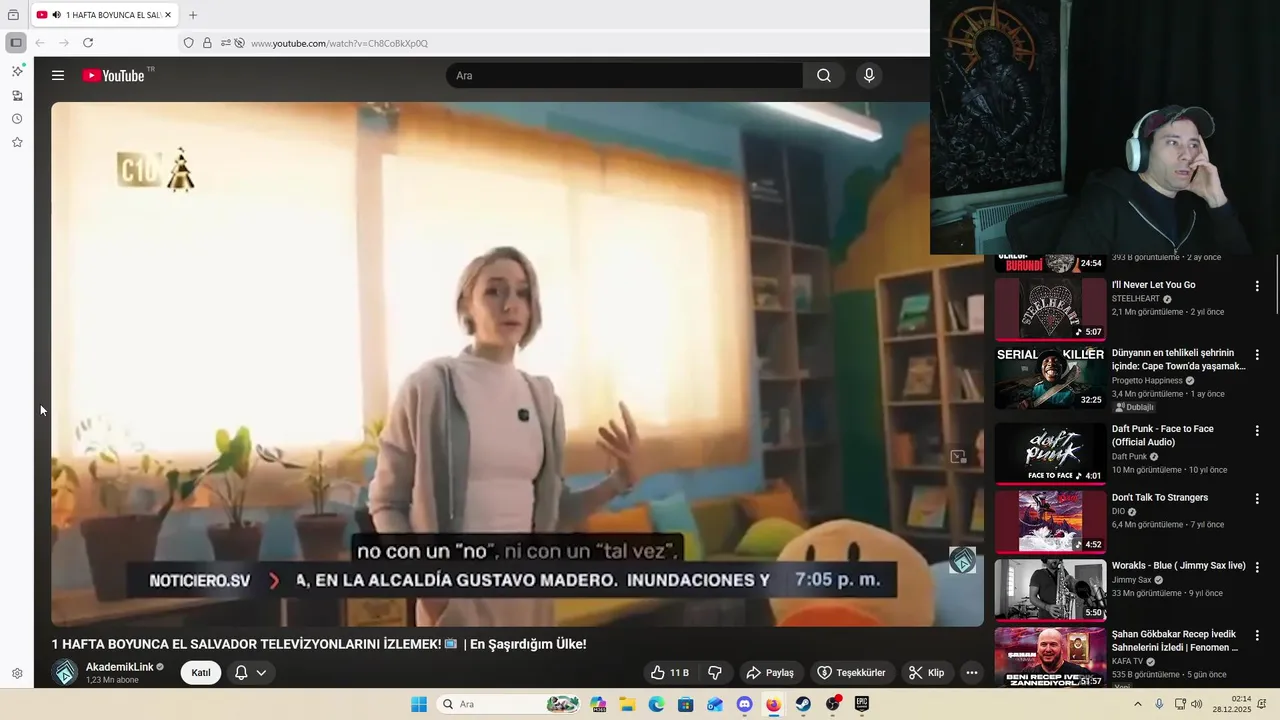
Task: Open Worakls - Blue video title
Action: (1179, 566)
